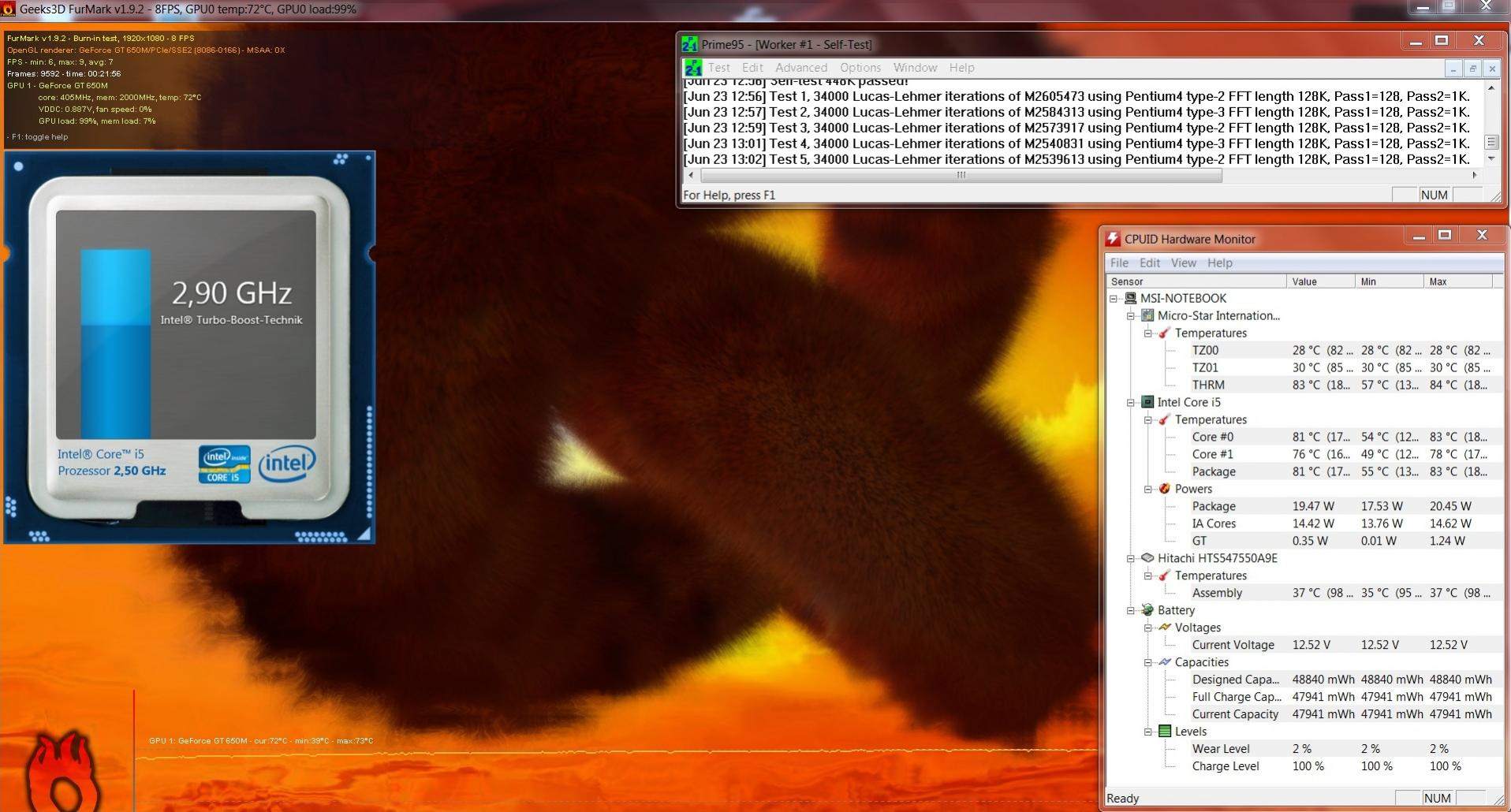The image size is (1511, 812).
Task: Click the Intel logo on Turbo Boost gadget
Action: [x=287, y=463]
